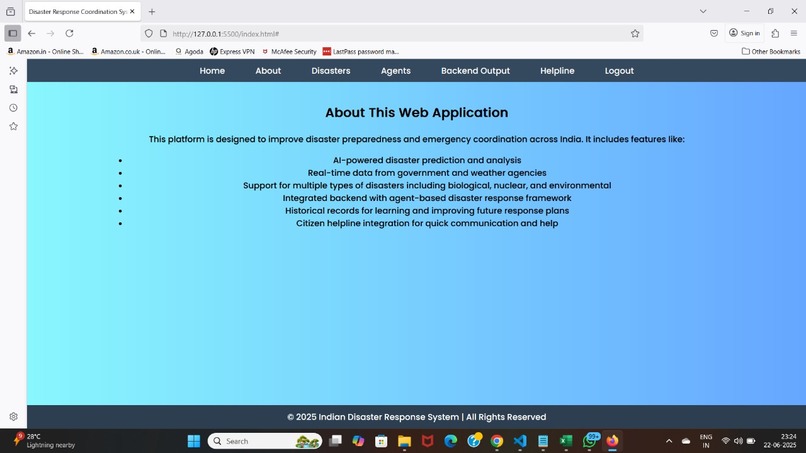Open Backend Output in the navigation bar
This screenshot has width=806, height=453.
(x=475, y=71)
